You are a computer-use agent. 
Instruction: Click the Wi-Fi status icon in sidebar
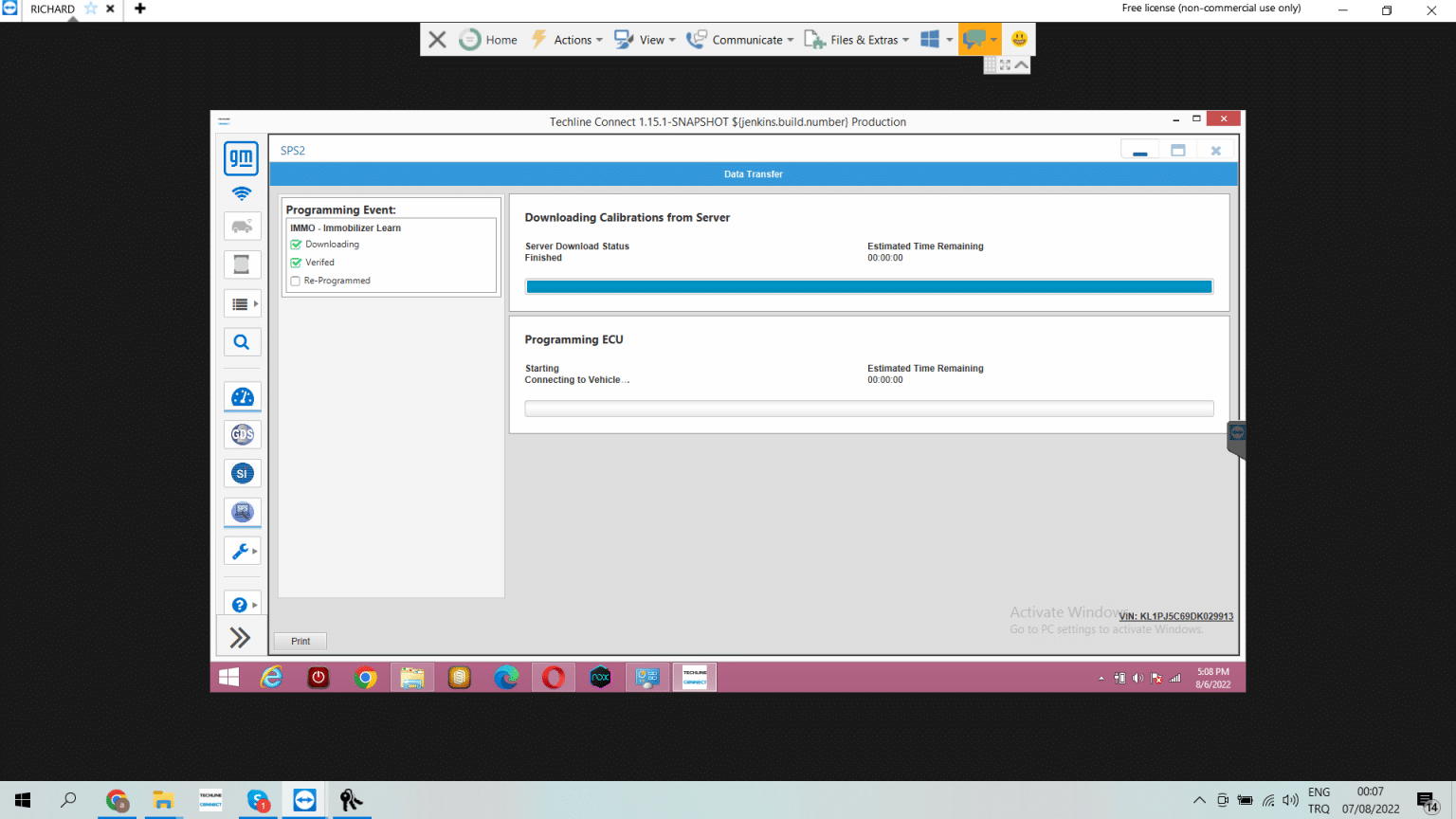pos(242,193)
